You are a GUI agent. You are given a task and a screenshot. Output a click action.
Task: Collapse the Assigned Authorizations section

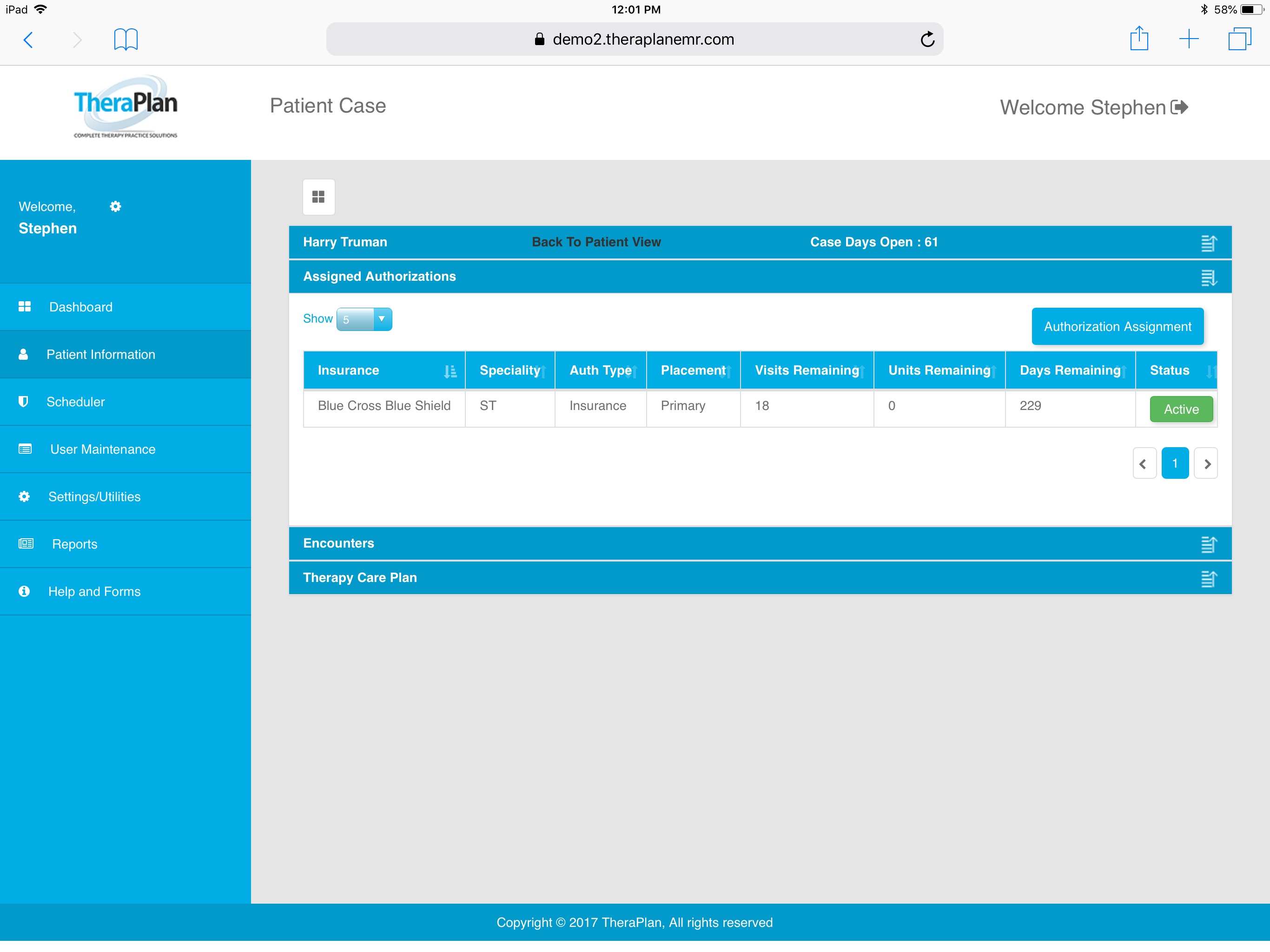[x=1209, y=278]
